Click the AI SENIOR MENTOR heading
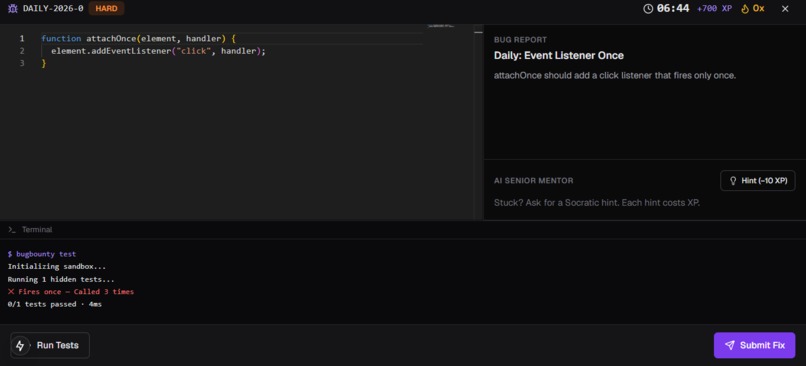The width and height of the screenshot is (806, 366). (x=534, y=181)
